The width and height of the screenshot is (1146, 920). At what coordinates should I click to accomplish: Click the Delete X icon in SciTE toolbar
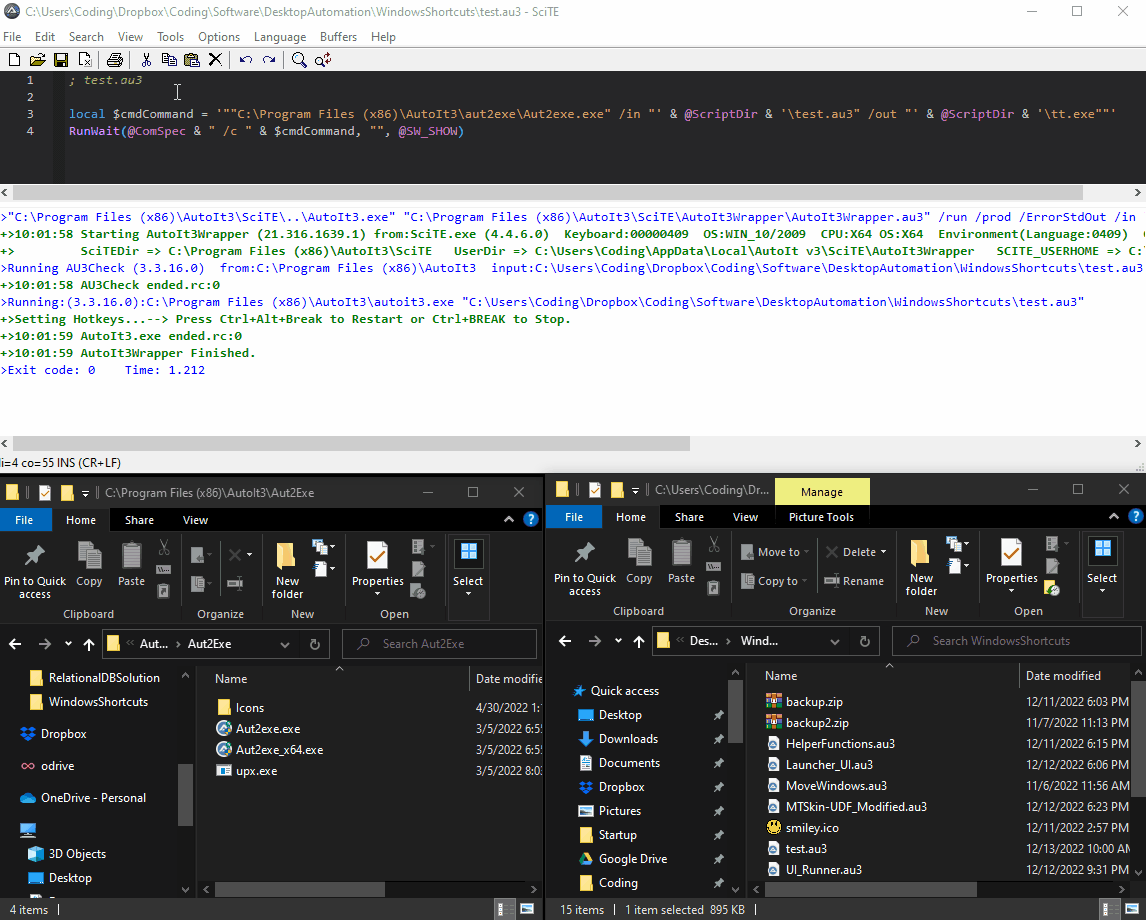coord(216,60)
